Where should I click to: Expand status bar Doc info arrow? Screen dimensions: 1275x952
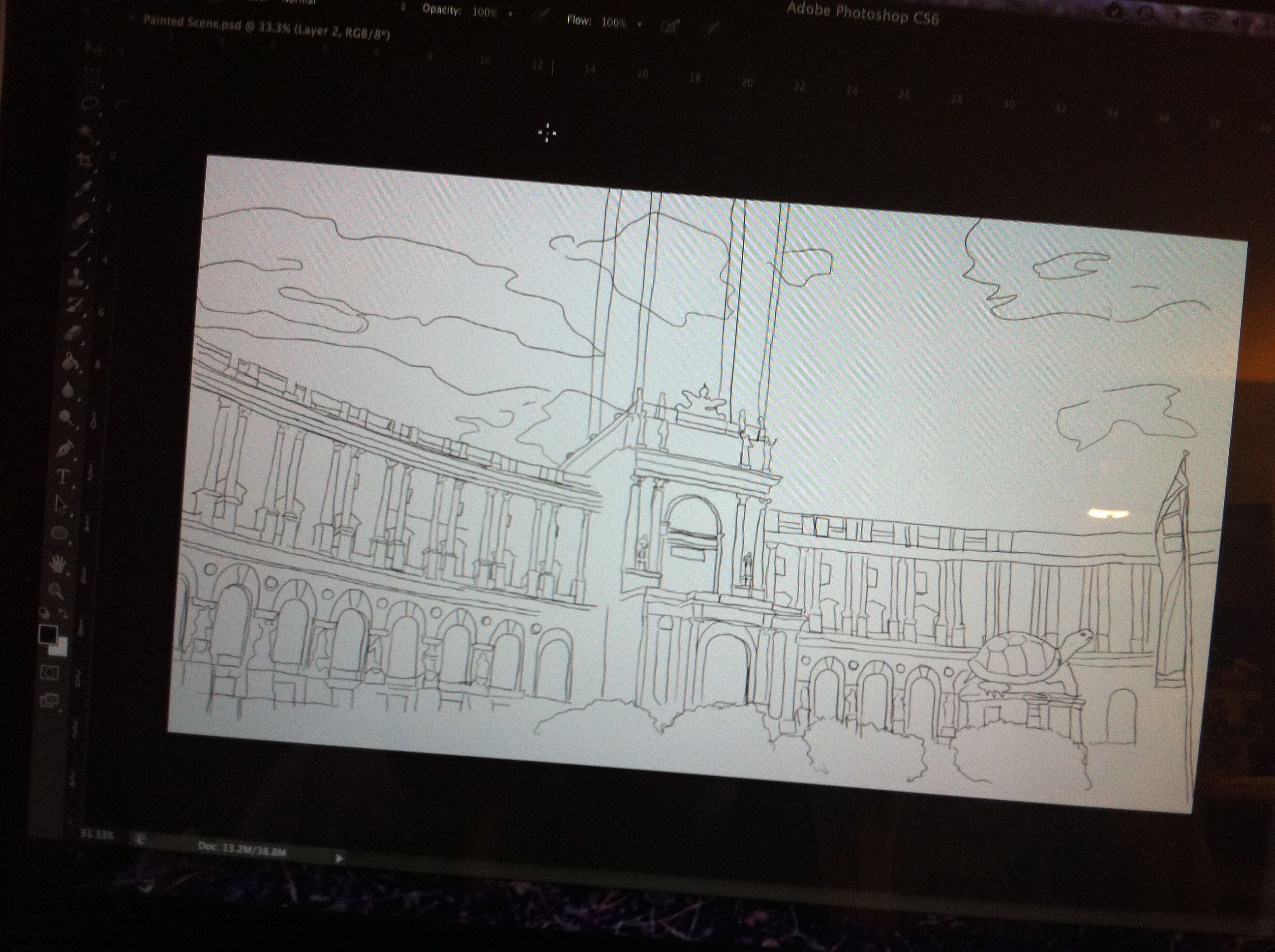coord(339,859)
